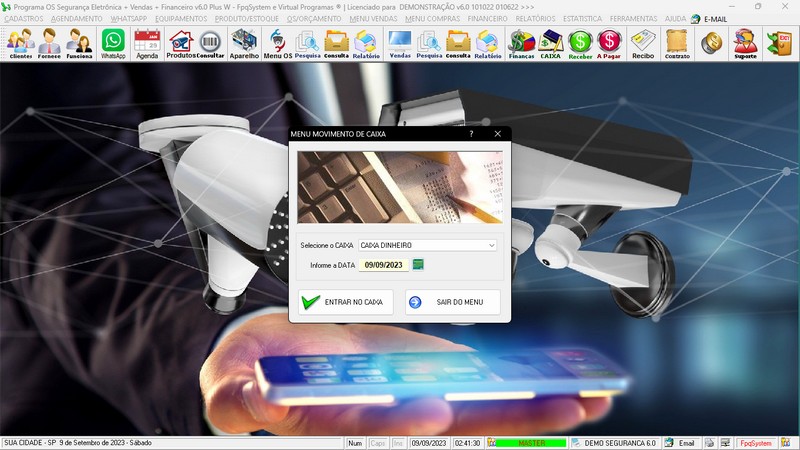
Task: Click the printer icon in the status bar
Action: click(x=710, y=443)
